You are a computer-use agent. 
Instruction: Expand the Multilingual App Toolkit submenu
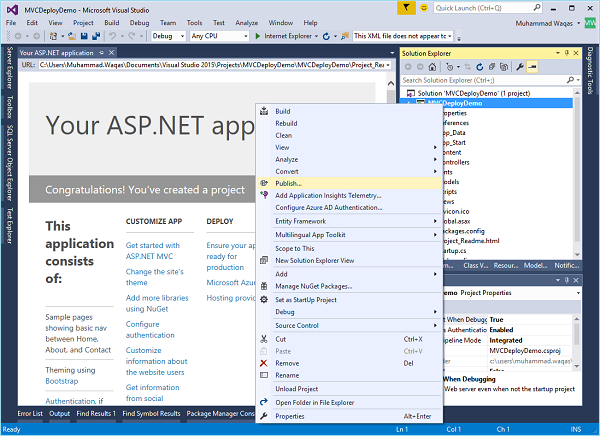[310, 234]
